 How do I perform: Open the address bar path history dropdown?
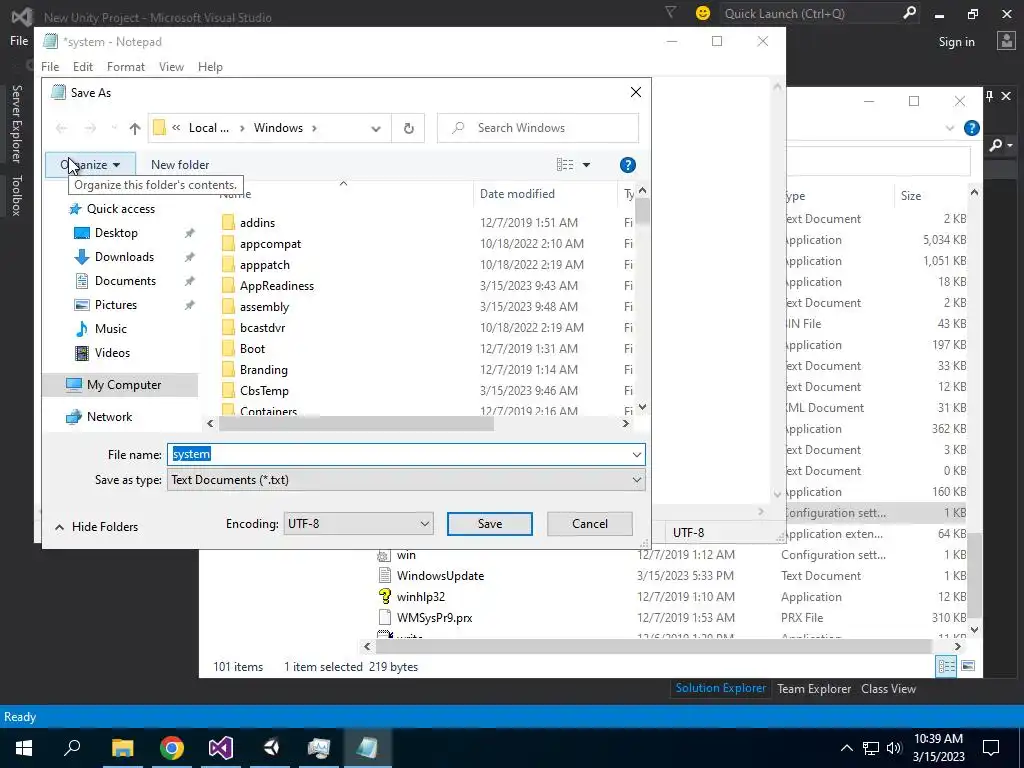(376, 129)
